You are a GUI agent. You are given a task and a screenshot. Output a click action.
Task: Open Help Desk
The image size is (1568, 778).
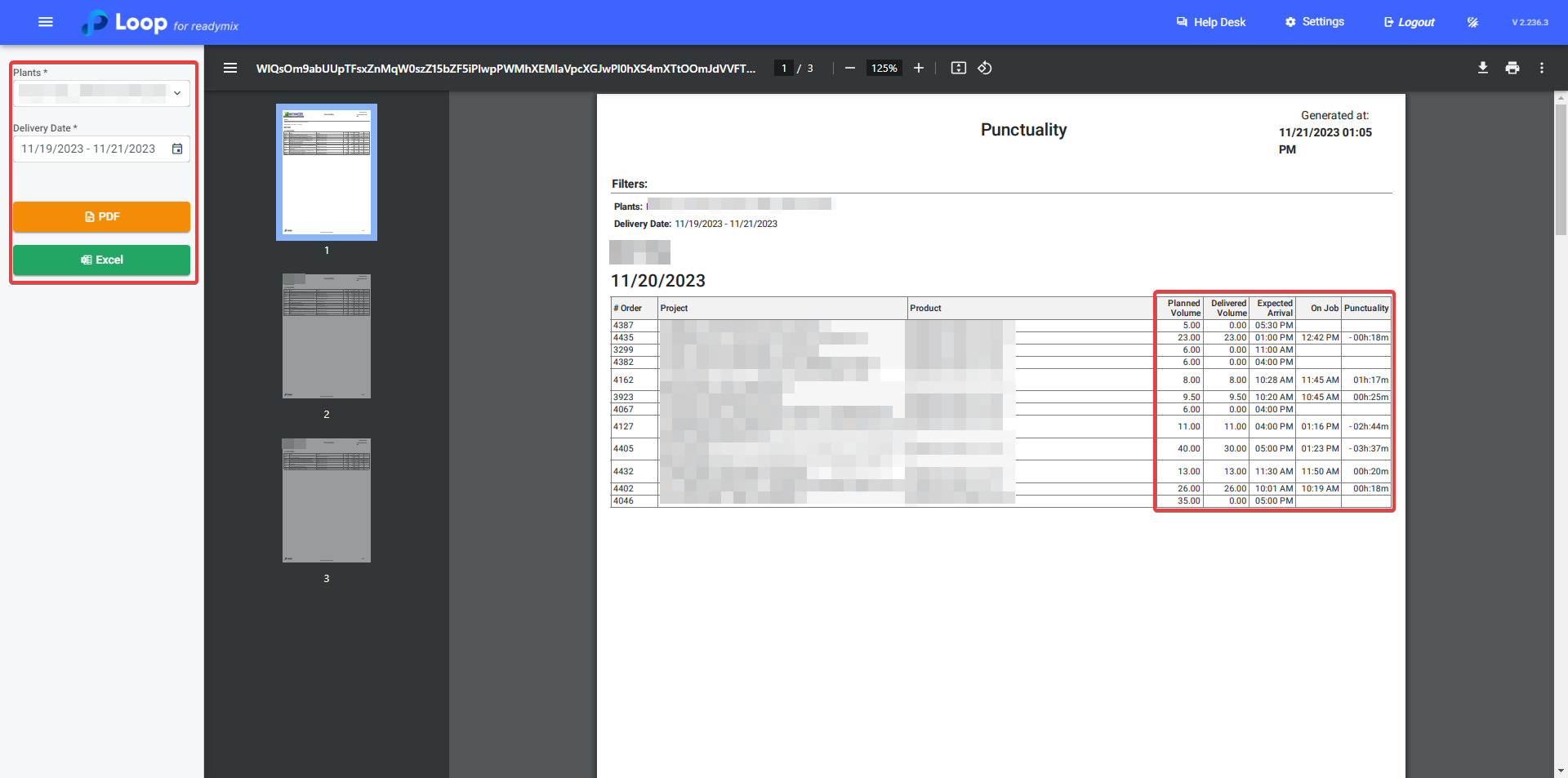pyautogui.click(x=1210, y=22)
